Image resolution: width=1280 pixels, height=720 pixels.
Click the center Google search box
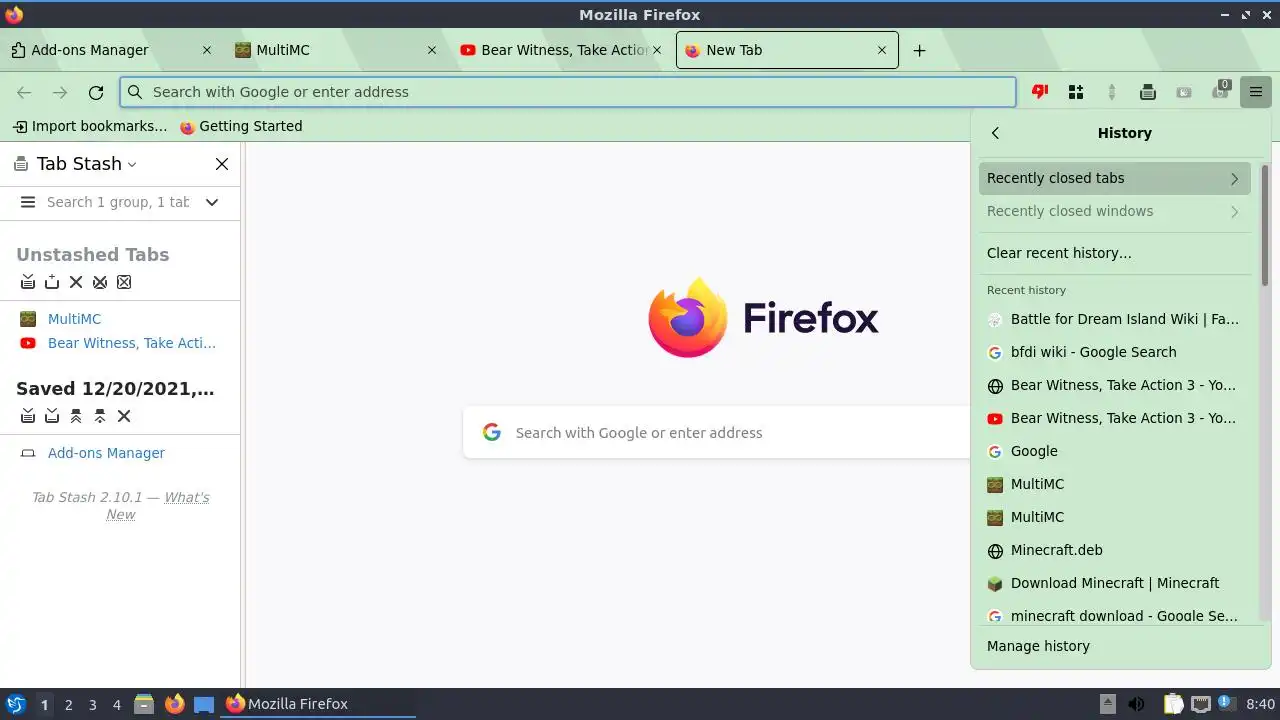point(716,433)
